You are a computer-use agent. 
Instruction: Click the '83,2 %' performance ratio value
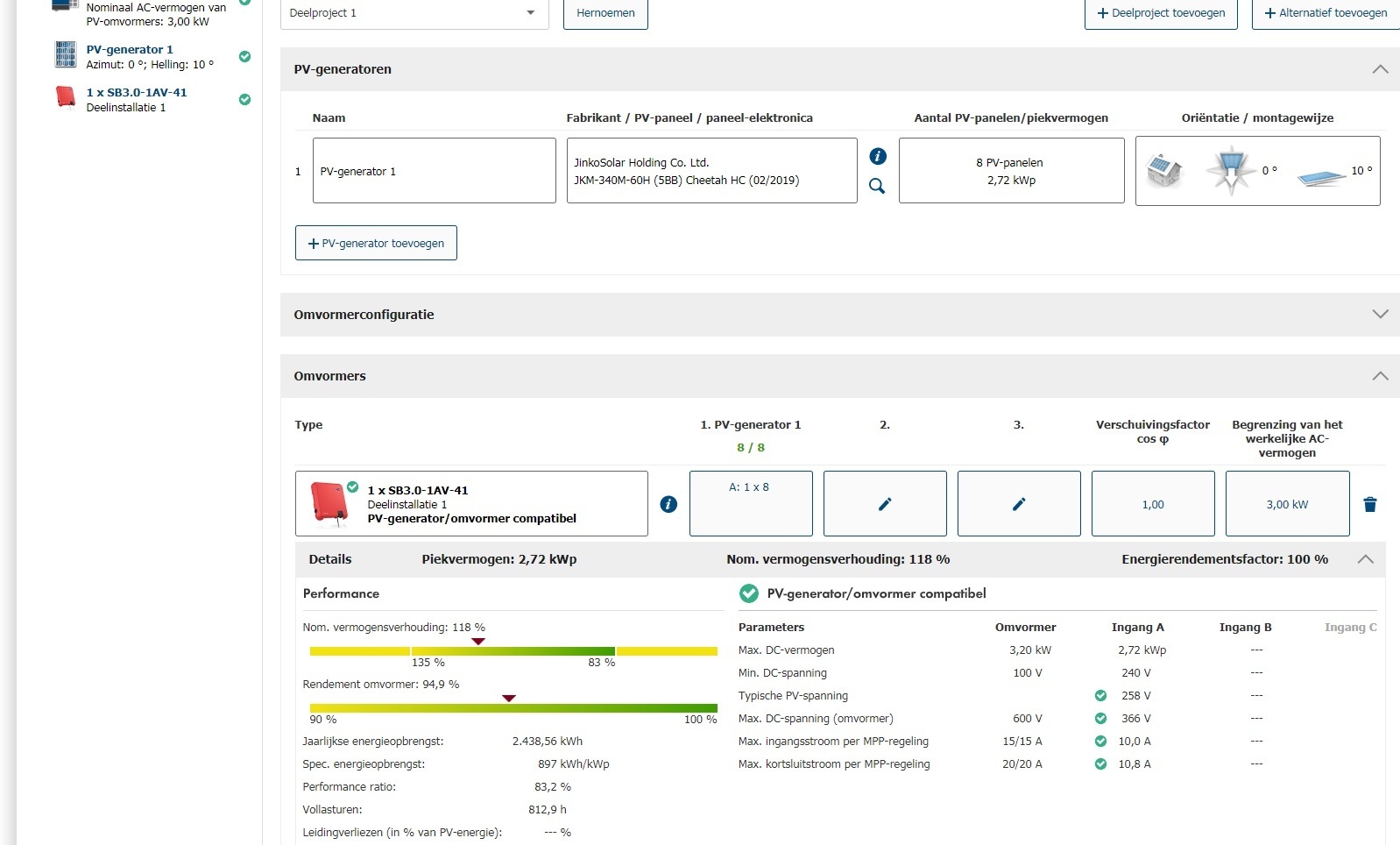(553, 787)
